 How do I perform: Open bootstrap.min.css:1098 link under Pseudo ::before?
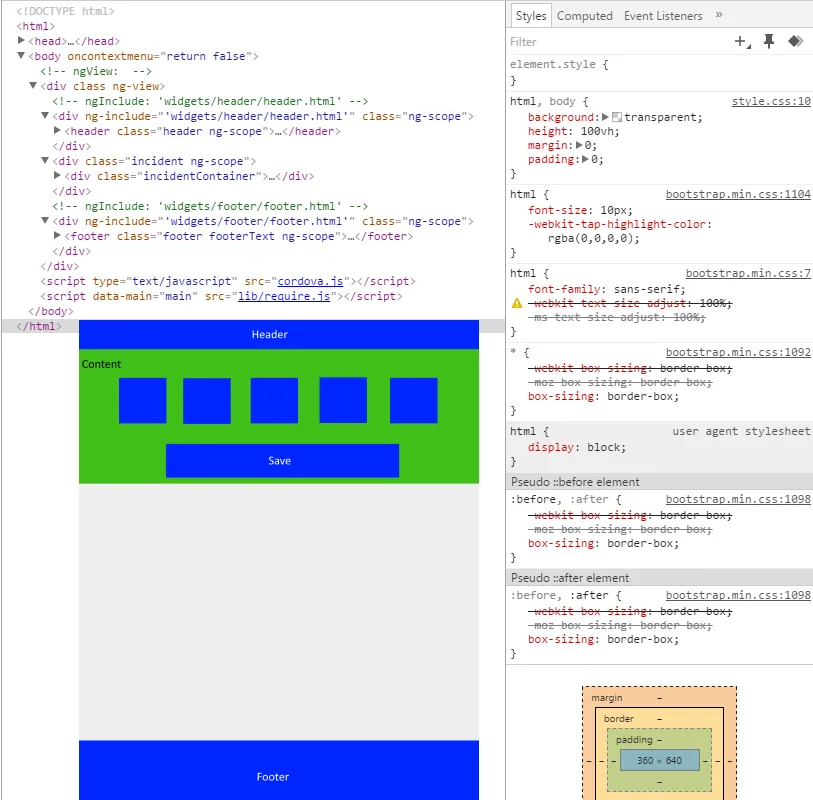738,499
